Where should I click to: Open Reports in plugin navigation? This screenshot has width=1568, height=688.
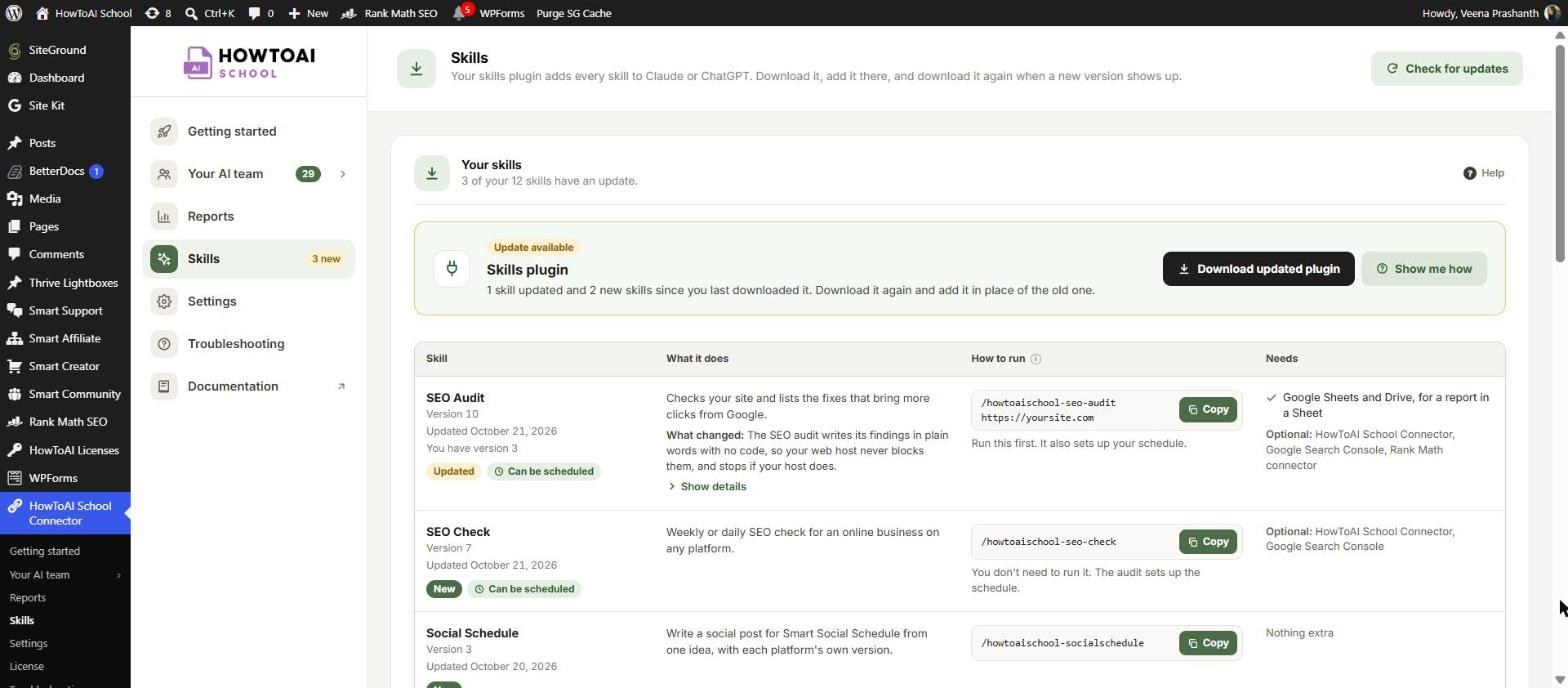click(x=248, y=217)
